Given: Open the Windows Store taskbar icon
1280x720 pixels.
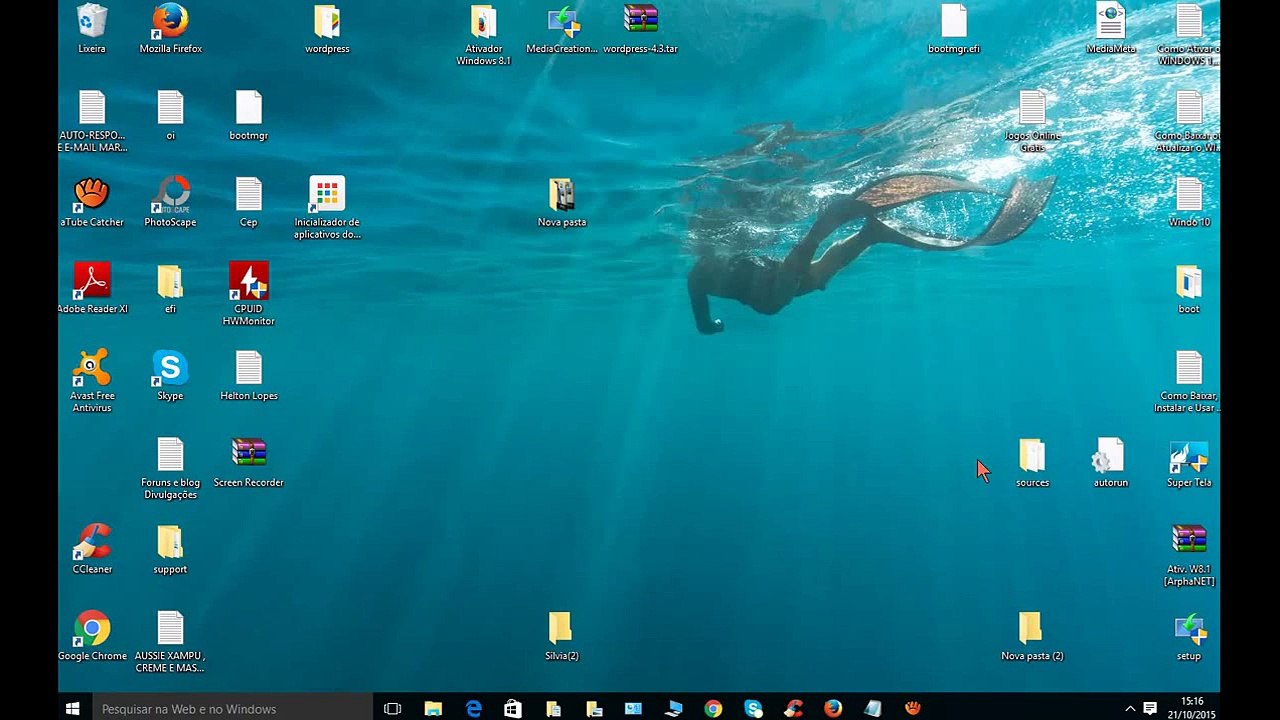Looking at the screenshot, I should [513, 708].
